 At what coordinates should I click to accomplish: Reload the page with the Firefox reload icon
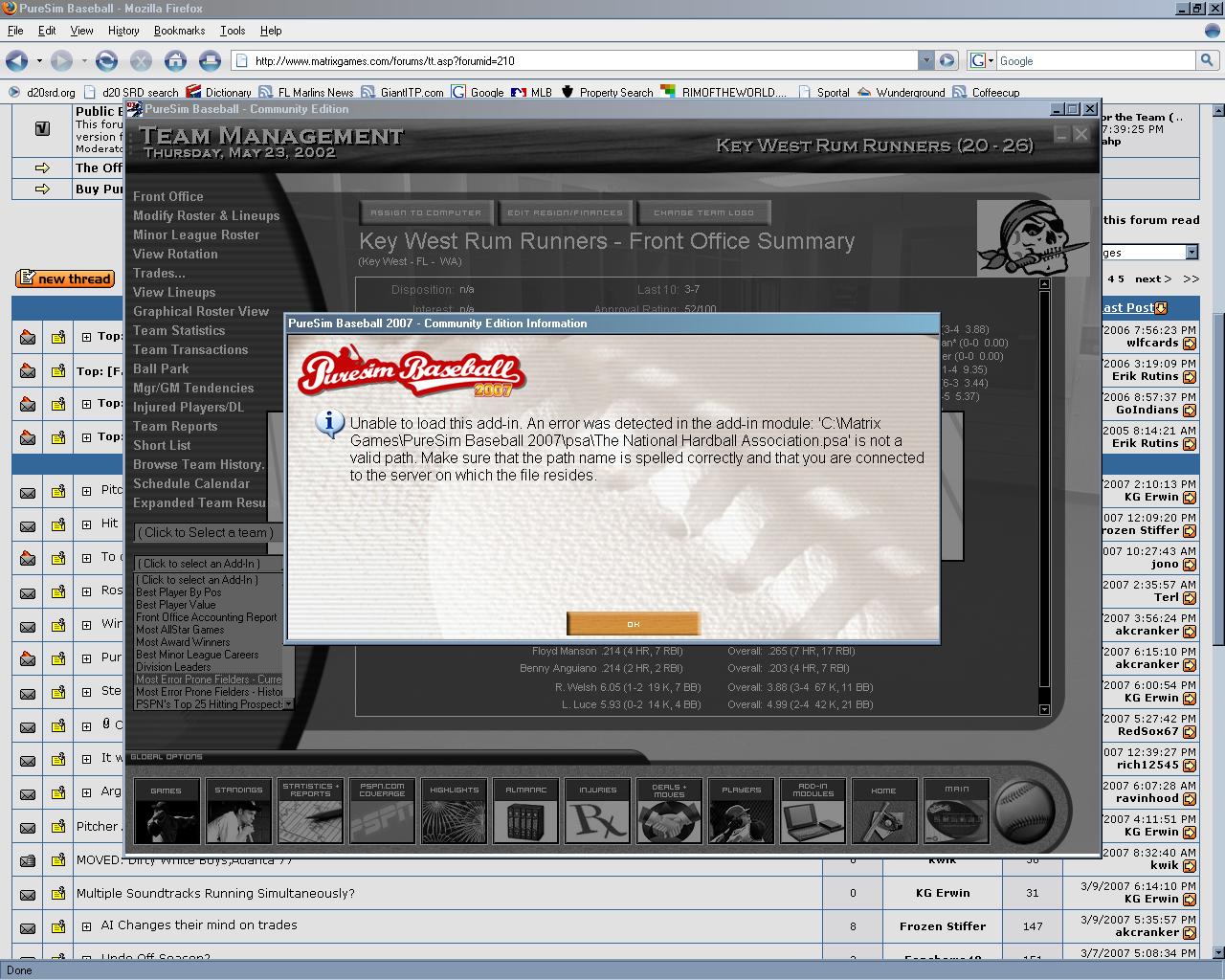click(106, 61)
